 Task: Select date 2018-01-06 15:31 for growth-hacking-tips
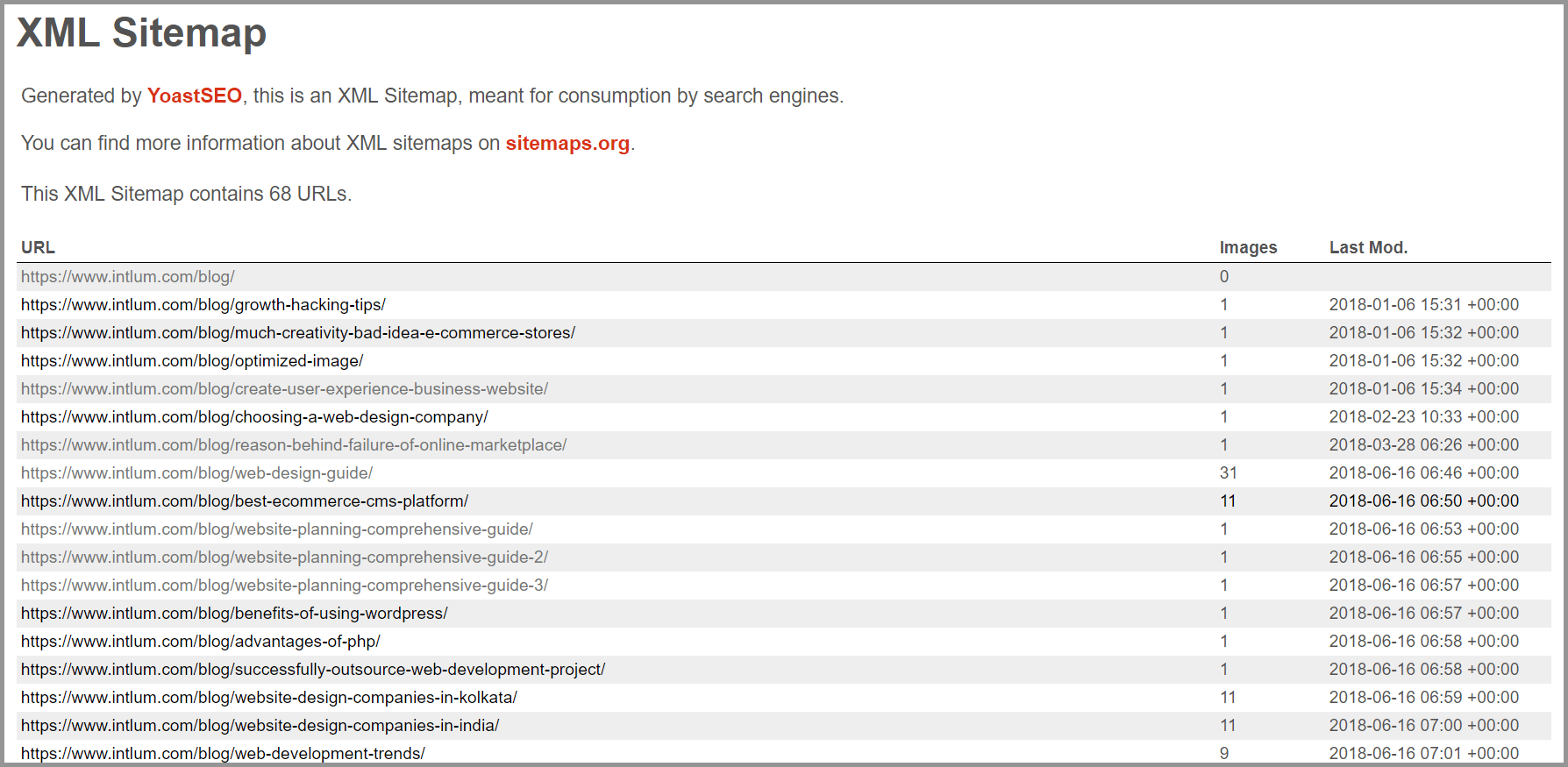pyautogui.click(x=1424, y=305)
